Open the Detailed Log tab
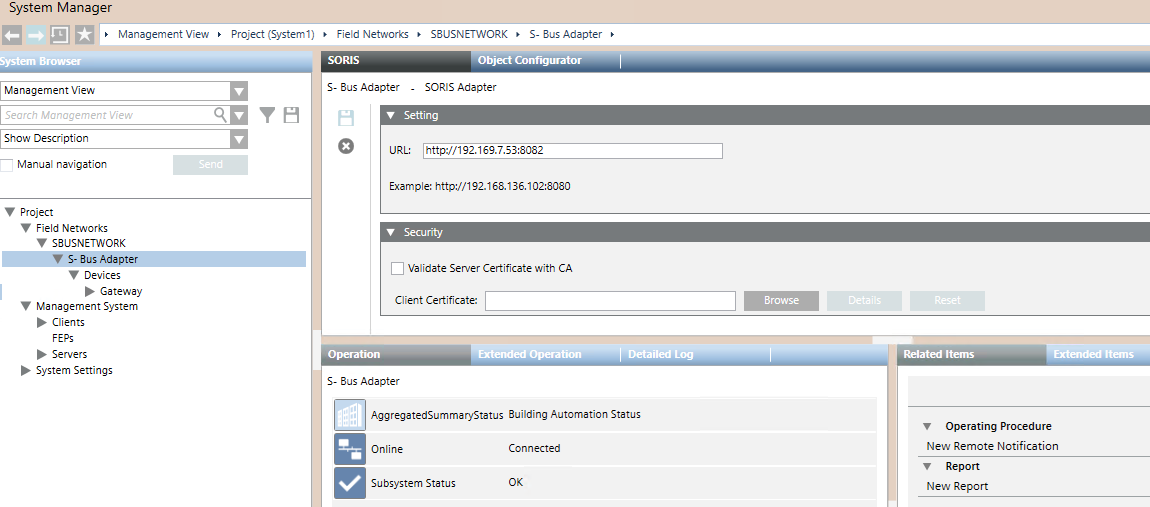This screenshot has height=507, width=1150. pyautogui.click(x=660, y=355)
